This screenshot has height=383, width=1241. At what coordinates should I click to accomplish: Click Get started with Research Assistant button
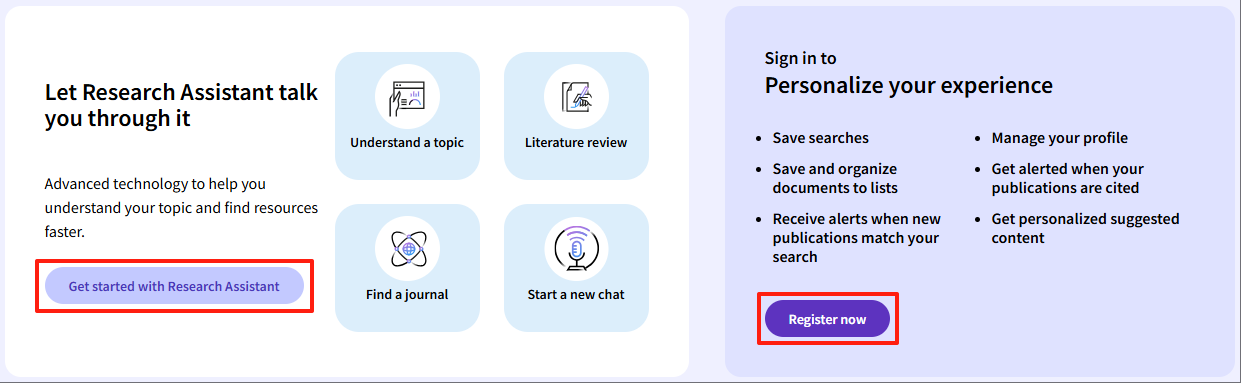click(x=174, y=286)
